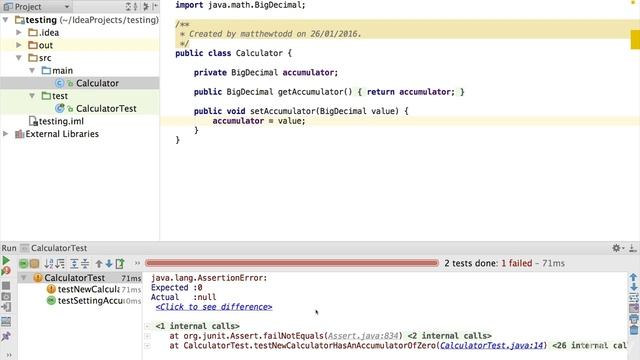Click down stack trace arrow in console
The height and width of the screenshot is (360, 640).
point(633,287)
